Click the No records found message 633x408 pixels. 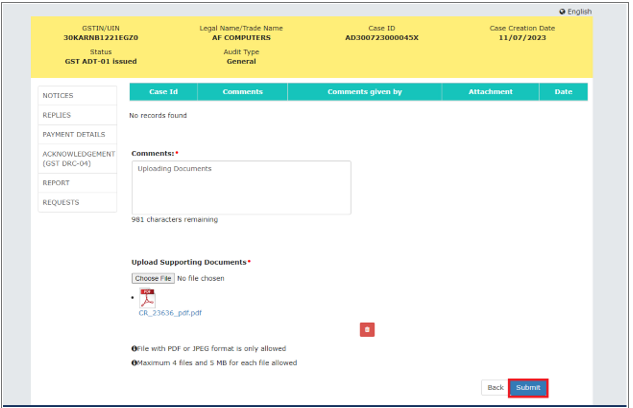pos(158,115)
